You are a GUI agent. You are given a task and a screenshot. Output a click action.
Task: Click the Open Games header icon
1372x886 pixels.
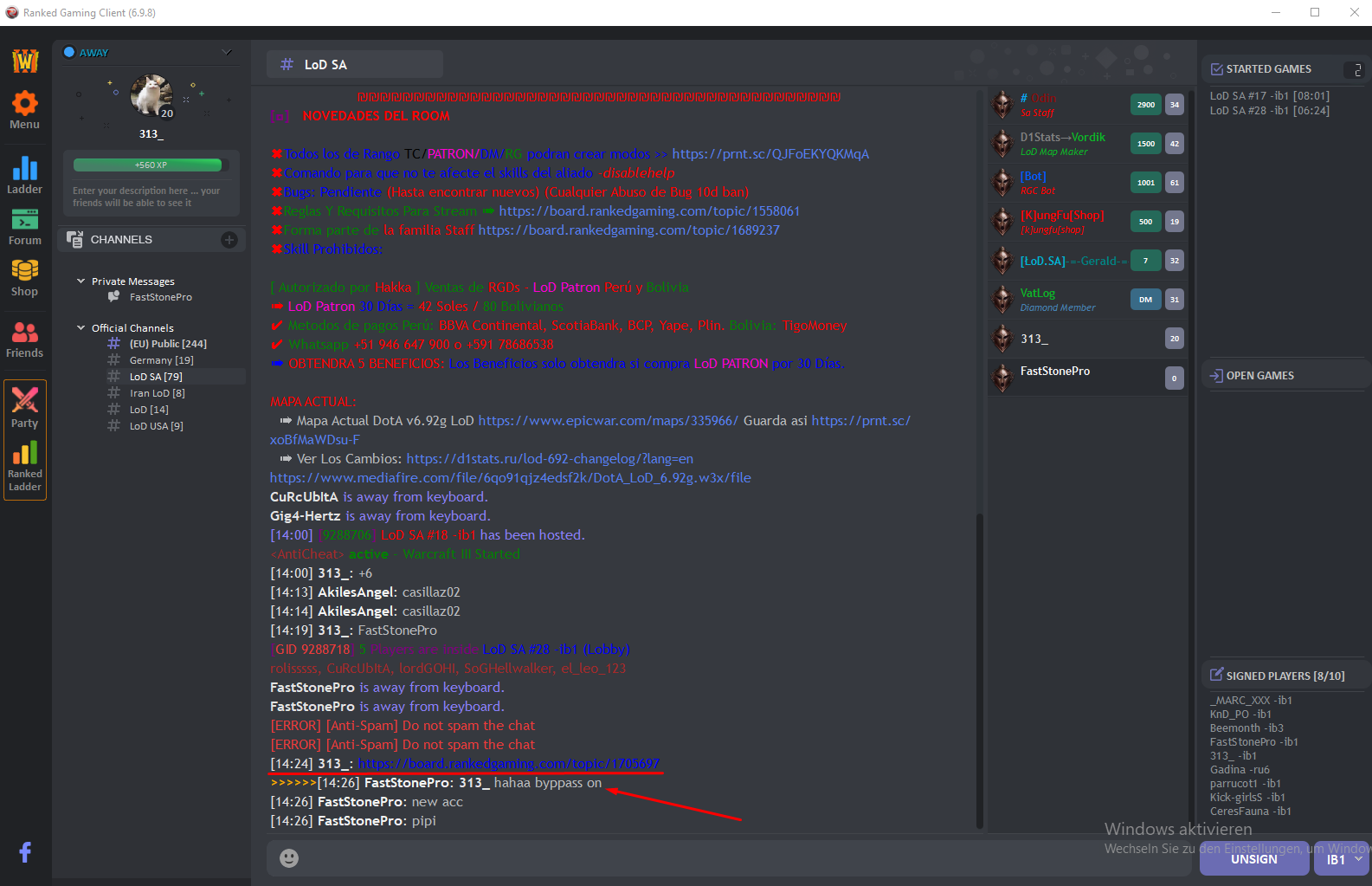pos(1216,376)
